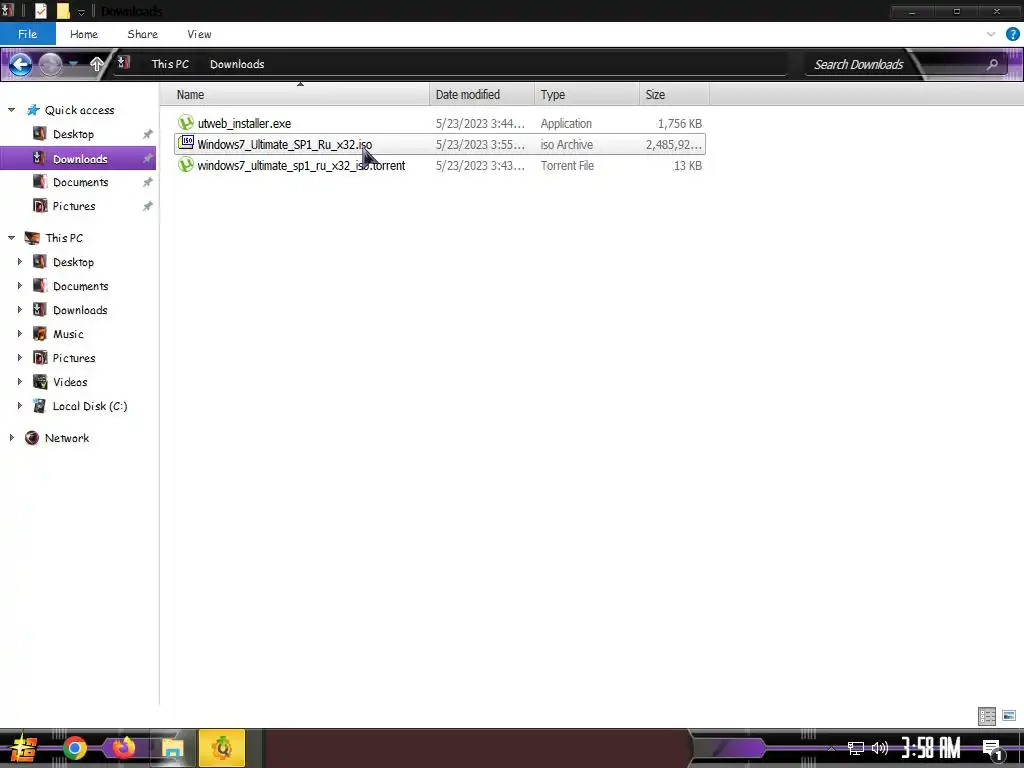Collapse the This PC tree node
The width and height of the screenshot is (1024, 768).
pos(11,238)
